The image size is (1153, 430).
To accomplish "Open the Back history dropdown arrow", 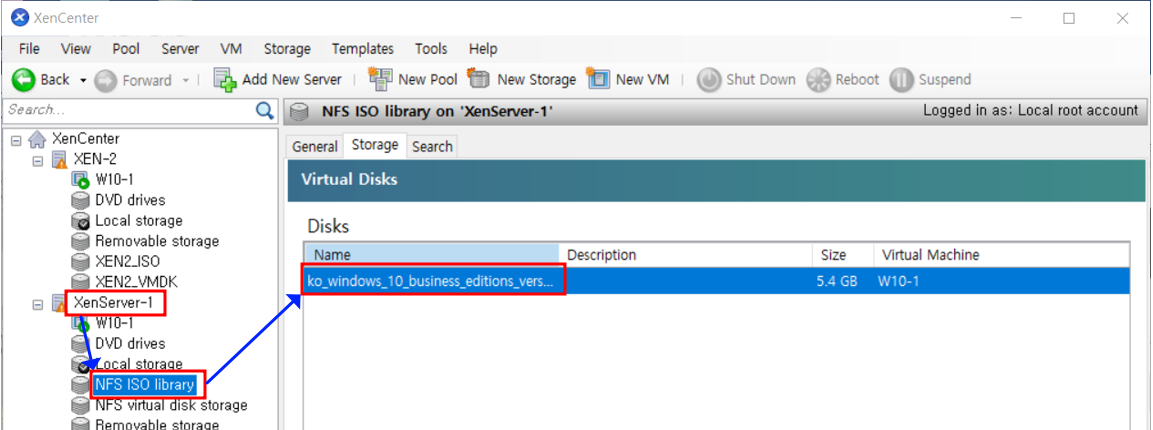I will (82, 80).
